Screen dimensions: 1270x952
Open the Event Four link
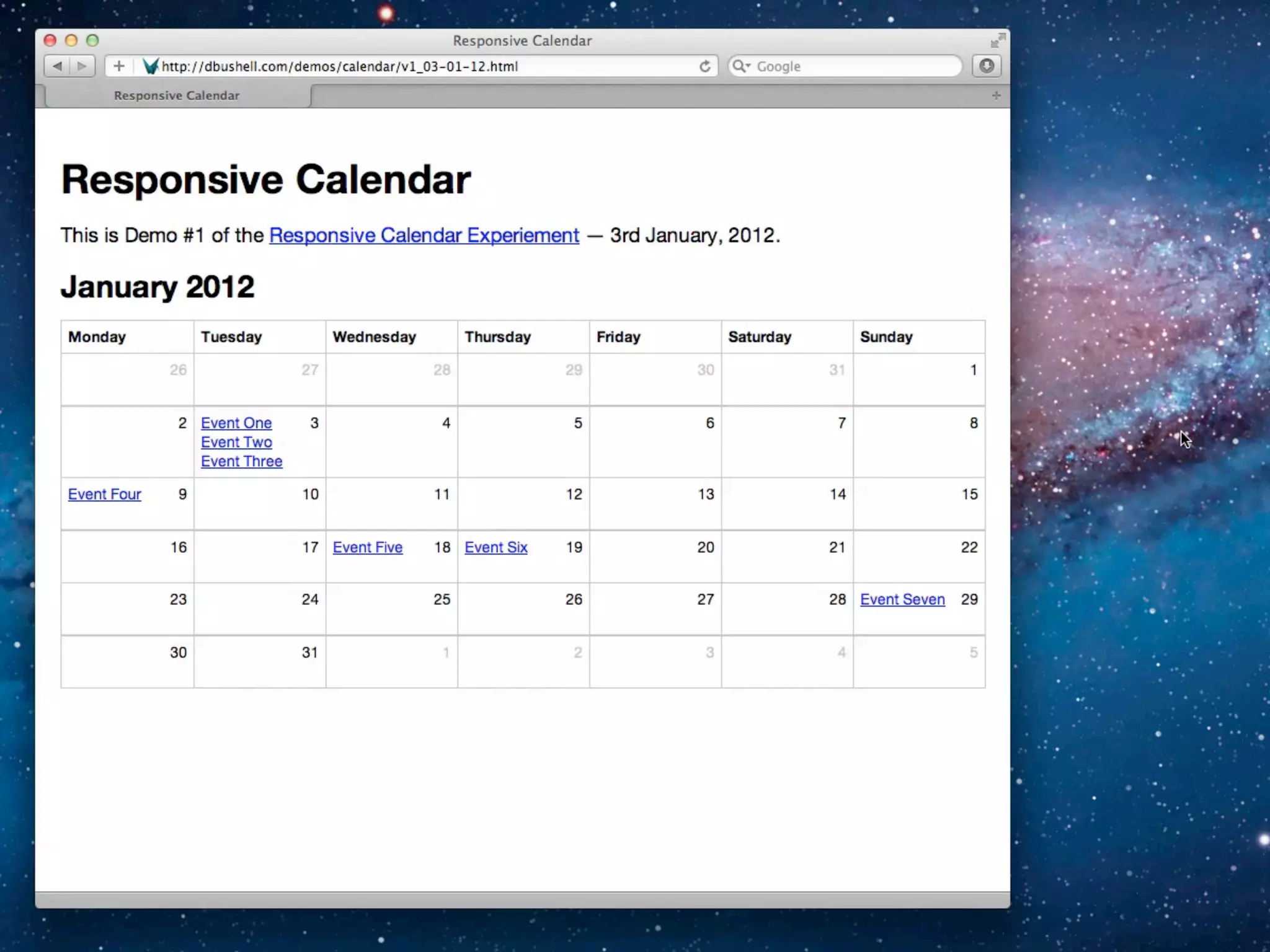click(104, 495)
